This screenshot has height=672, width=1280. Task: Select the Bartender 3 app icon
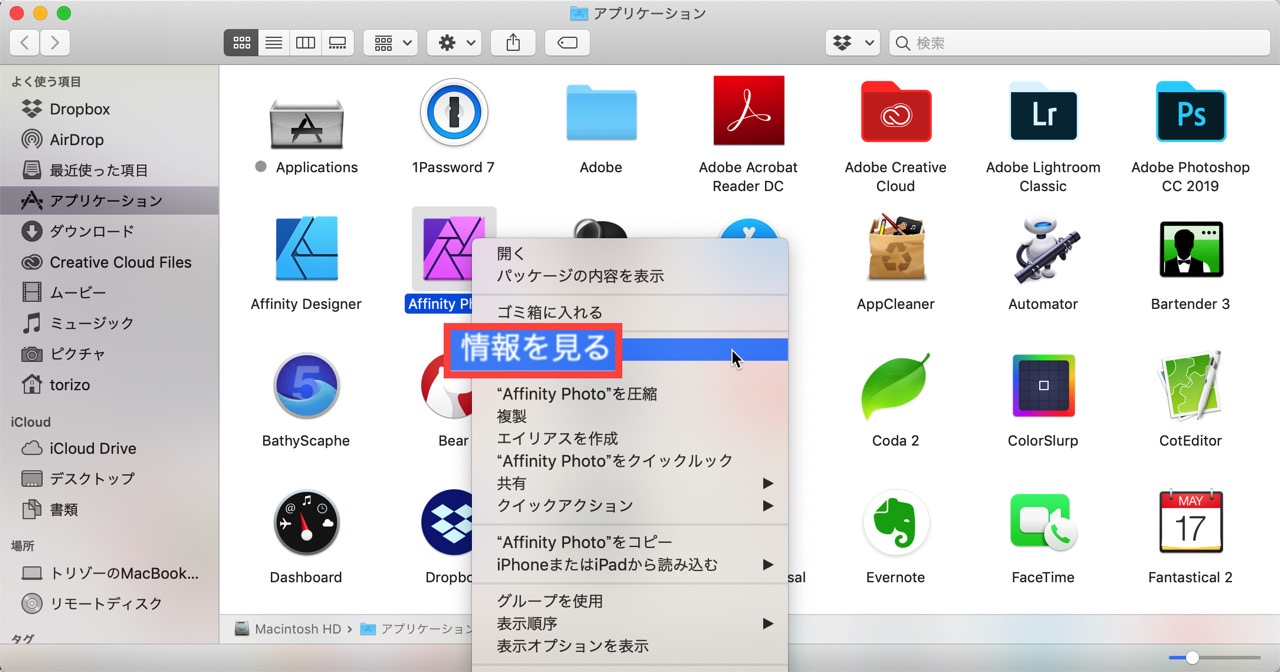pyautogui.click(x=1191, y=248)
